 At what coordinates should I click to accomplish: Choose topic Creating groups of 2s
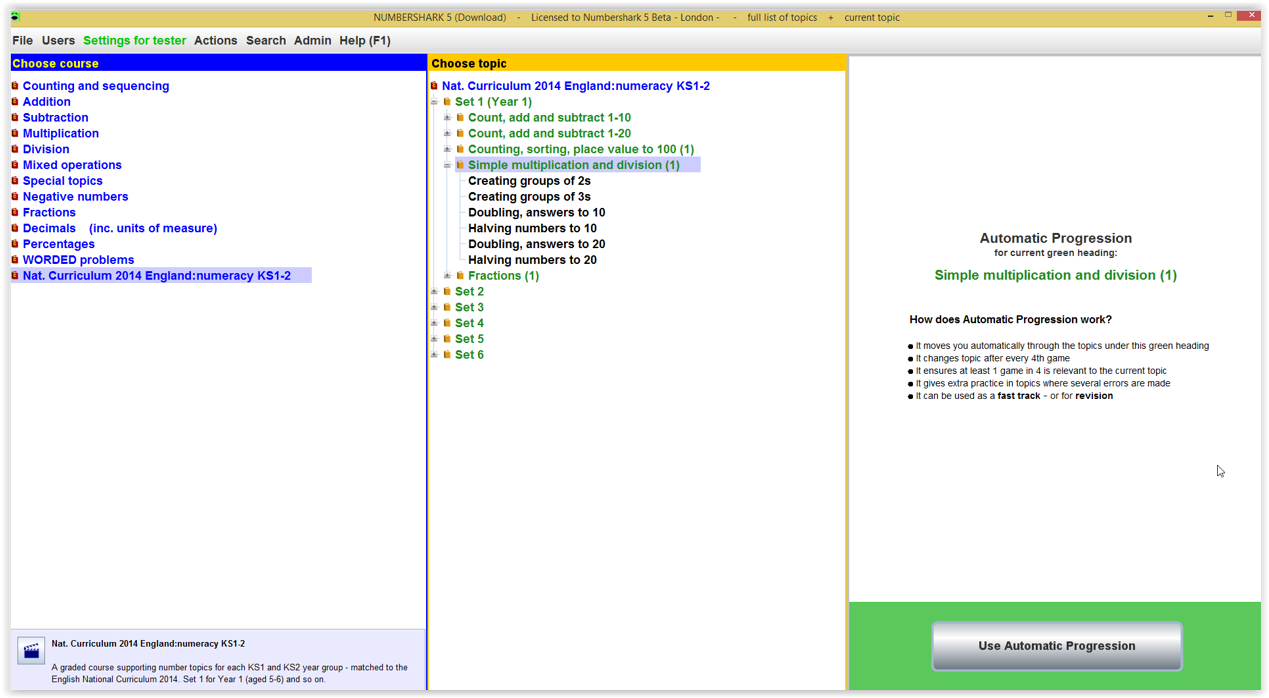(529, 181)
